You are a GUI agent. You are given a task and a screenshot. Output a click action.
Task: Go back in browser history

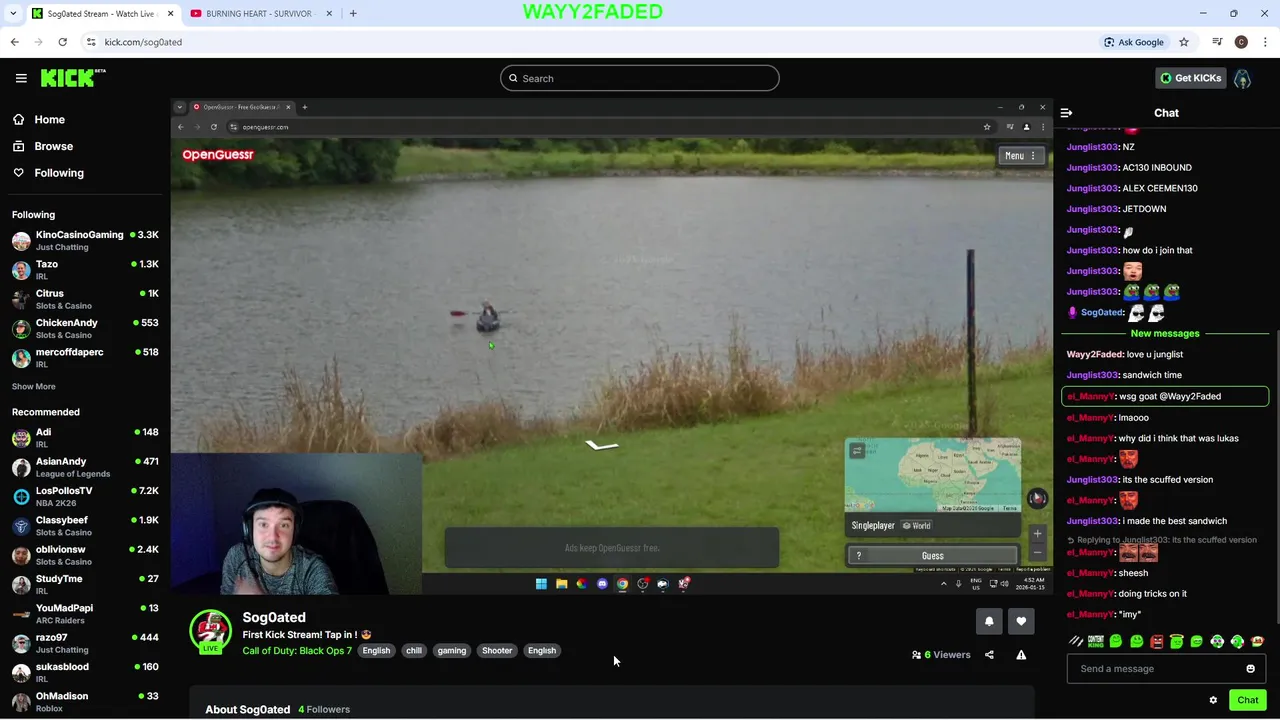[x=14, y=42]
